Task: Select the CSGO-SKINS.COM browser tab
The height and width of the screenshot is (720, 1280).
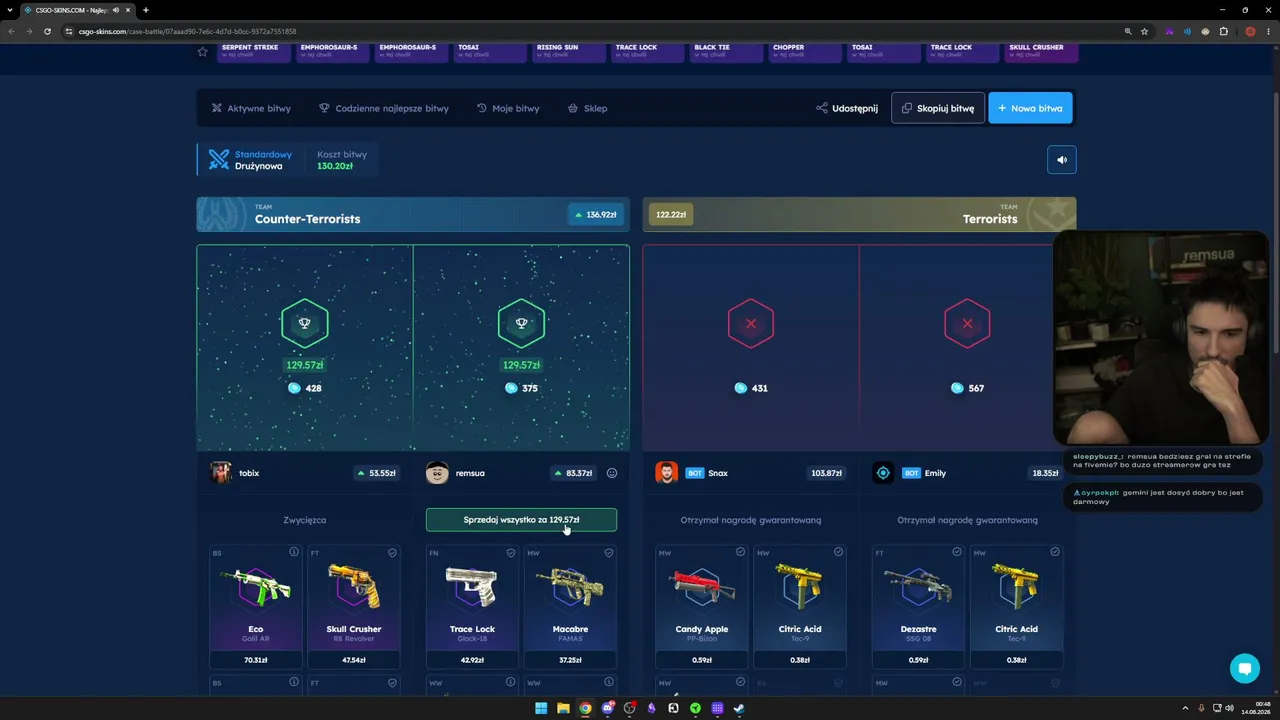Action: pyautogui.click(x=77, y=10)
